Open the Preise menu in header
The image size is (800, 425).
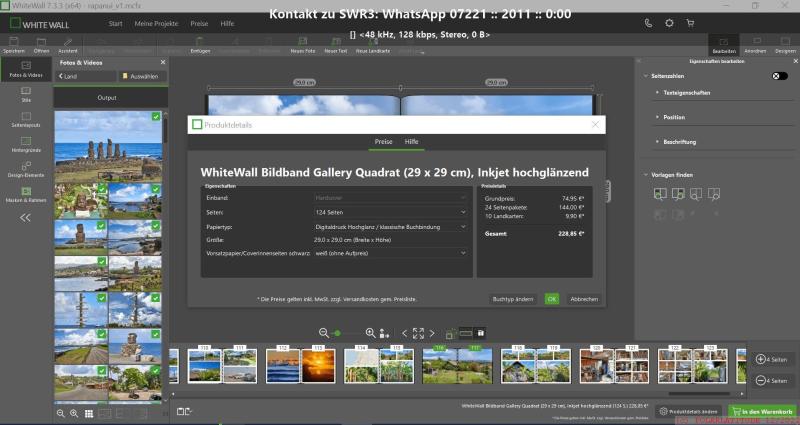(x=199, y=23)
